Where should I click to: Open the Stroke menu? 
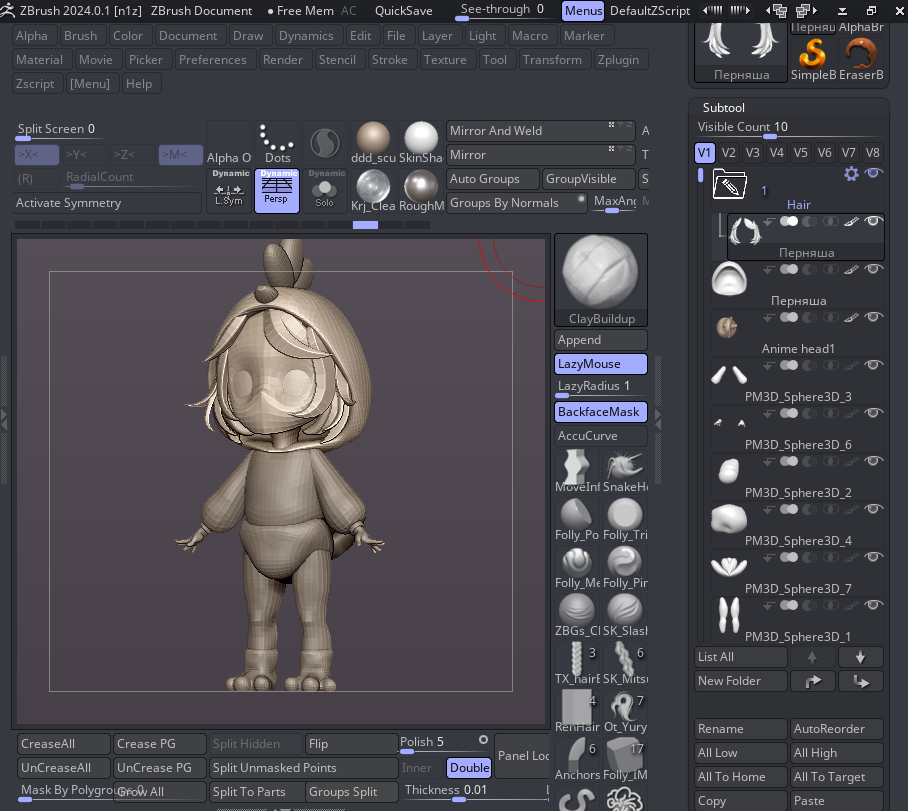tap(389, 60)
